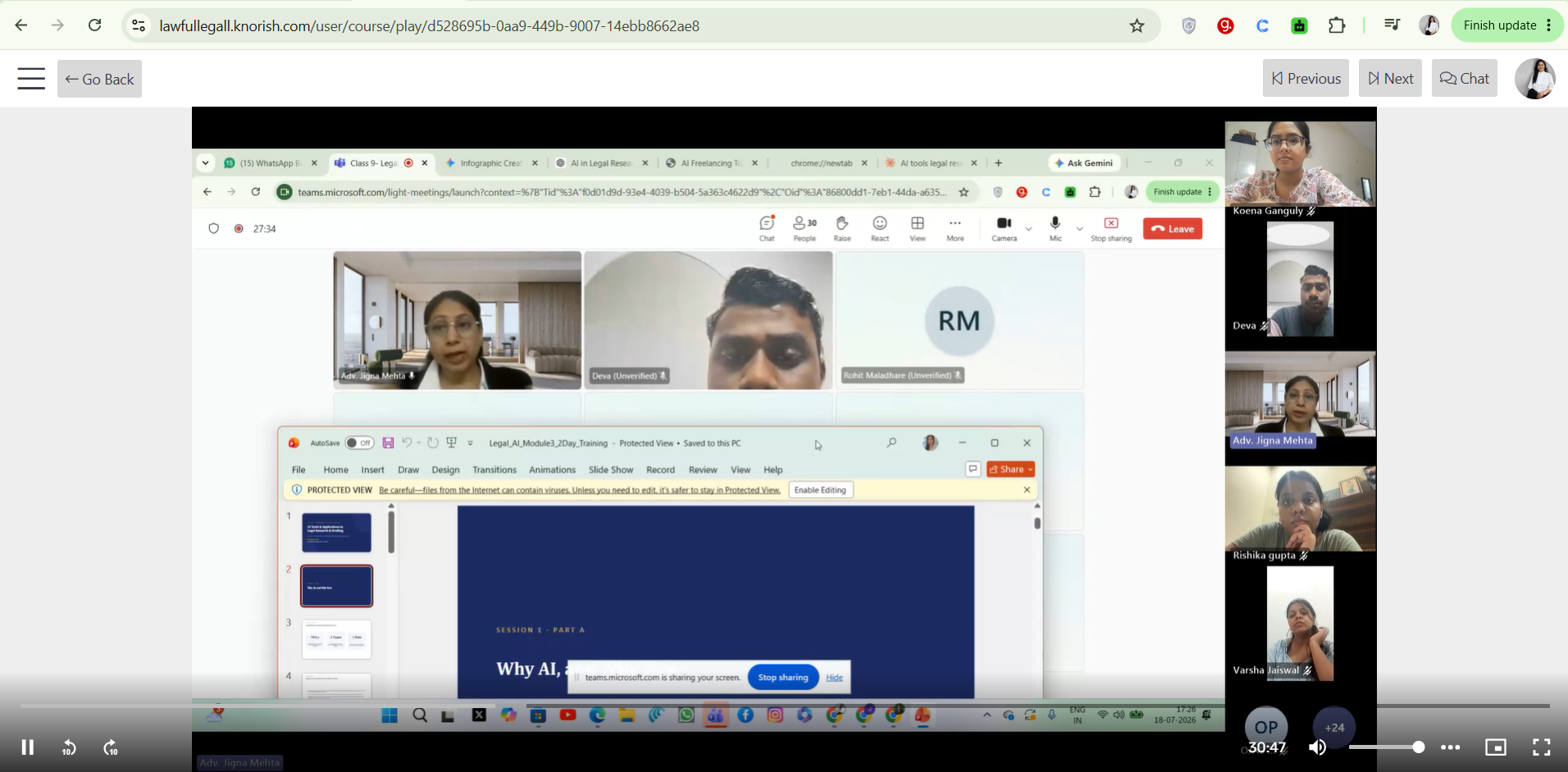Open View layout in the Teams toolbar
This screenshot has height=772, width=1568.
pos(918,228)
